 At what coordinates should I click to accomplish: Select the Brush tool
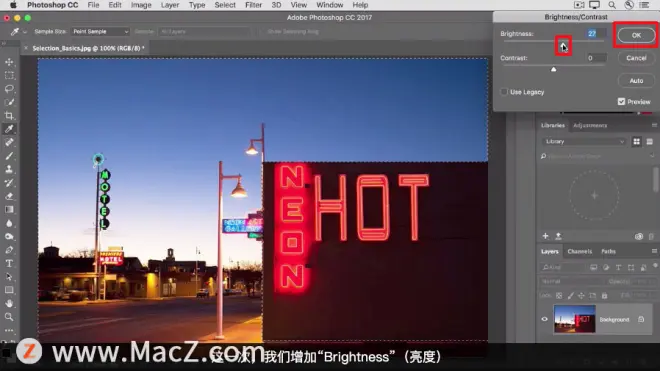click(9, 156)
